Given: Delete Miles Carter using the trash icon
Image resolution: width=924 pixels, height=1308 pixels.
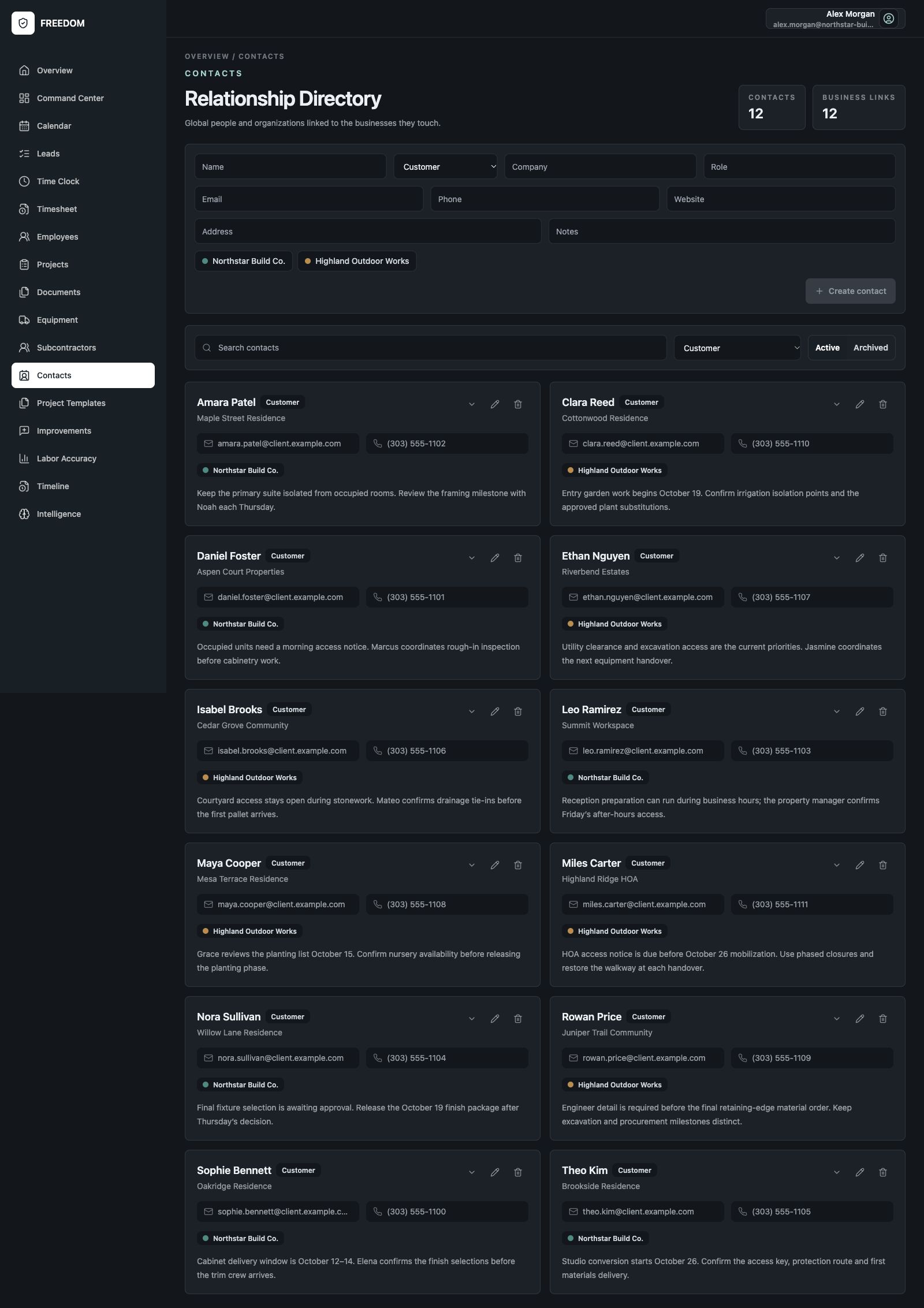Looking at the screenshot, I should click(x=883, y=865).
